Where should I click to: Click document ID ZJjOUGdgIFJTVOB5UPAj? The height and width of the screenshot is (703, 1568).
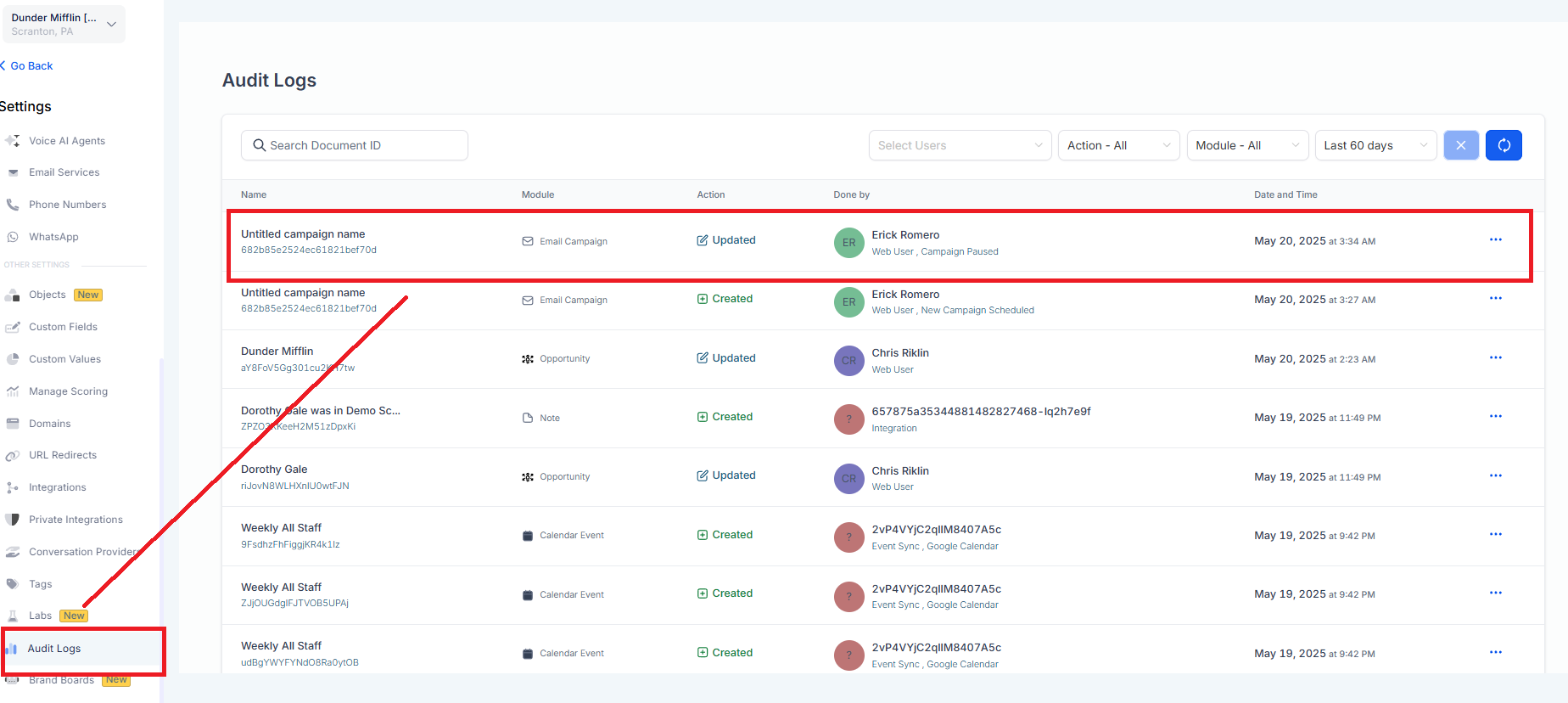[294, 603]
